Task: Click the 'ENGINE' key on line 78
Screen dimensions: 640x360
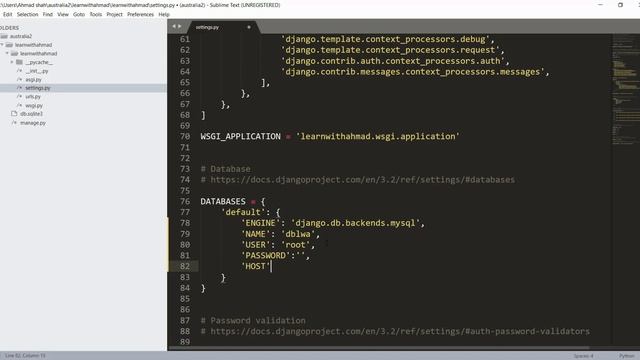Action: tap(260, 223)
